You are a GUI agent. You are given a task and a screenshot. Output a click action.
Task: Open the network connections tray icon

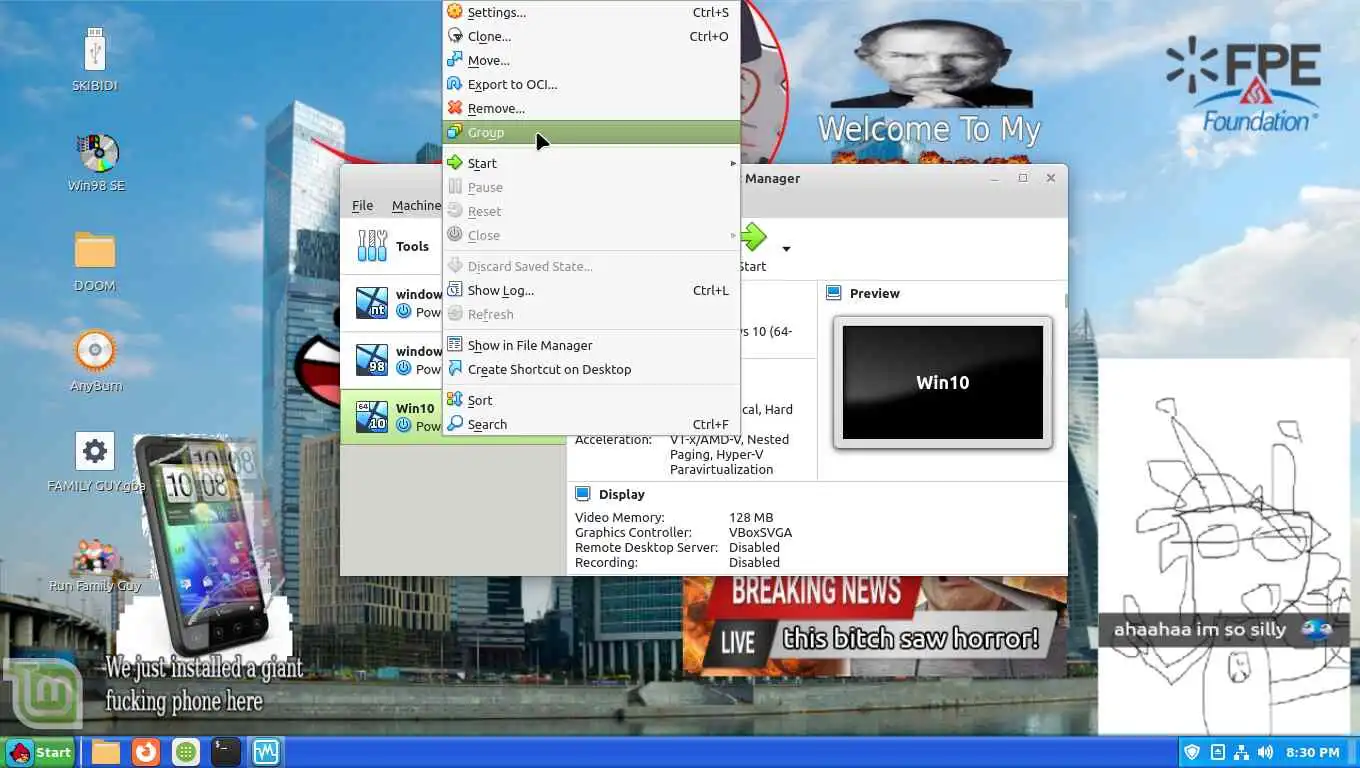point(1241,752)
